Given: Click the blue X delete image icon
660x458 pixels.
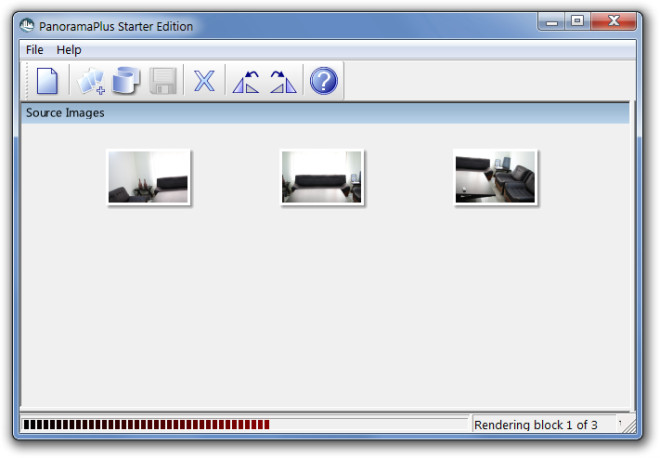Looking at the screenshot, I should tap(204, 81).
